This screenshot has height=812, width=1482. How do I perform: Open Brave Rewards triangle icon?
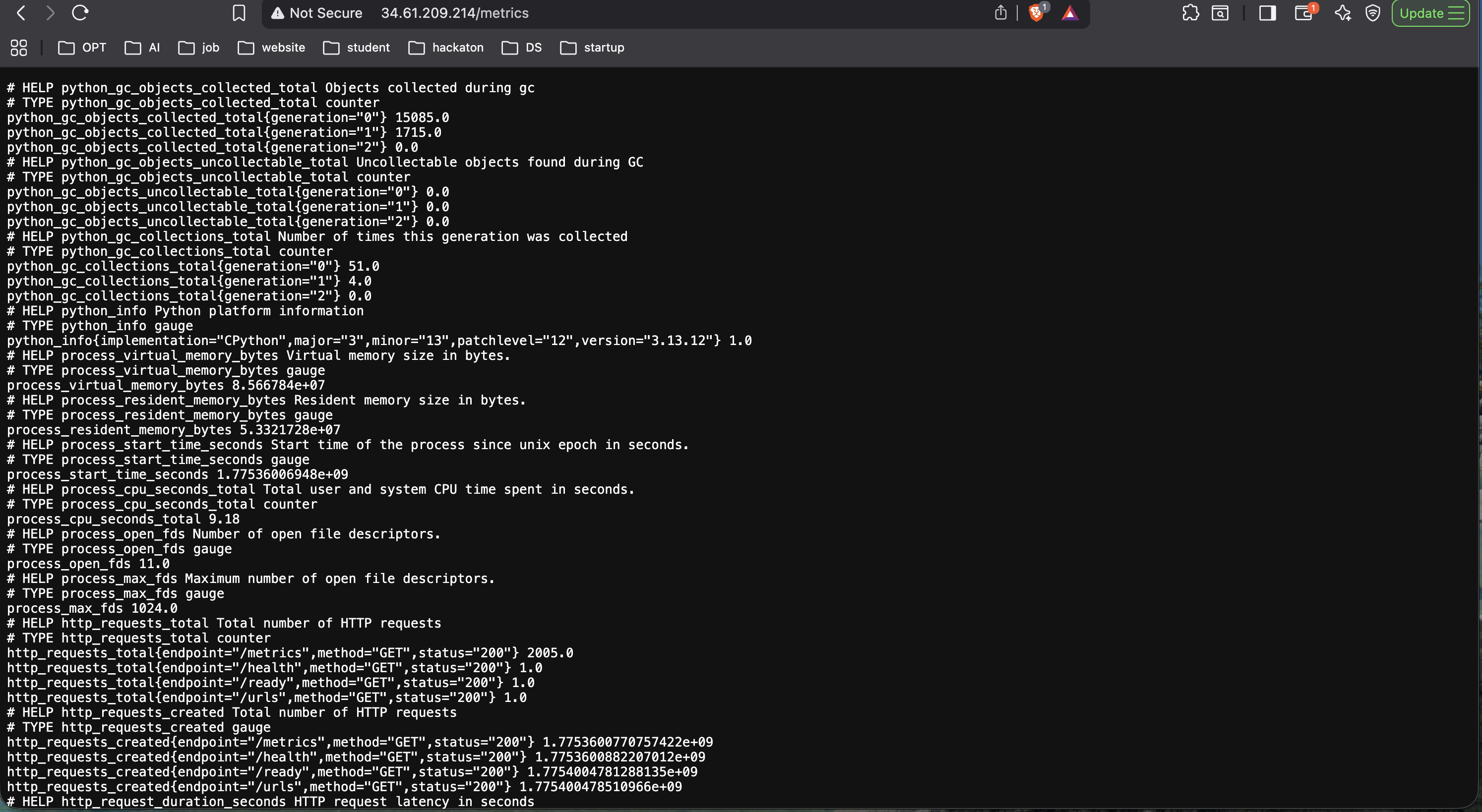pos(1069,13)
